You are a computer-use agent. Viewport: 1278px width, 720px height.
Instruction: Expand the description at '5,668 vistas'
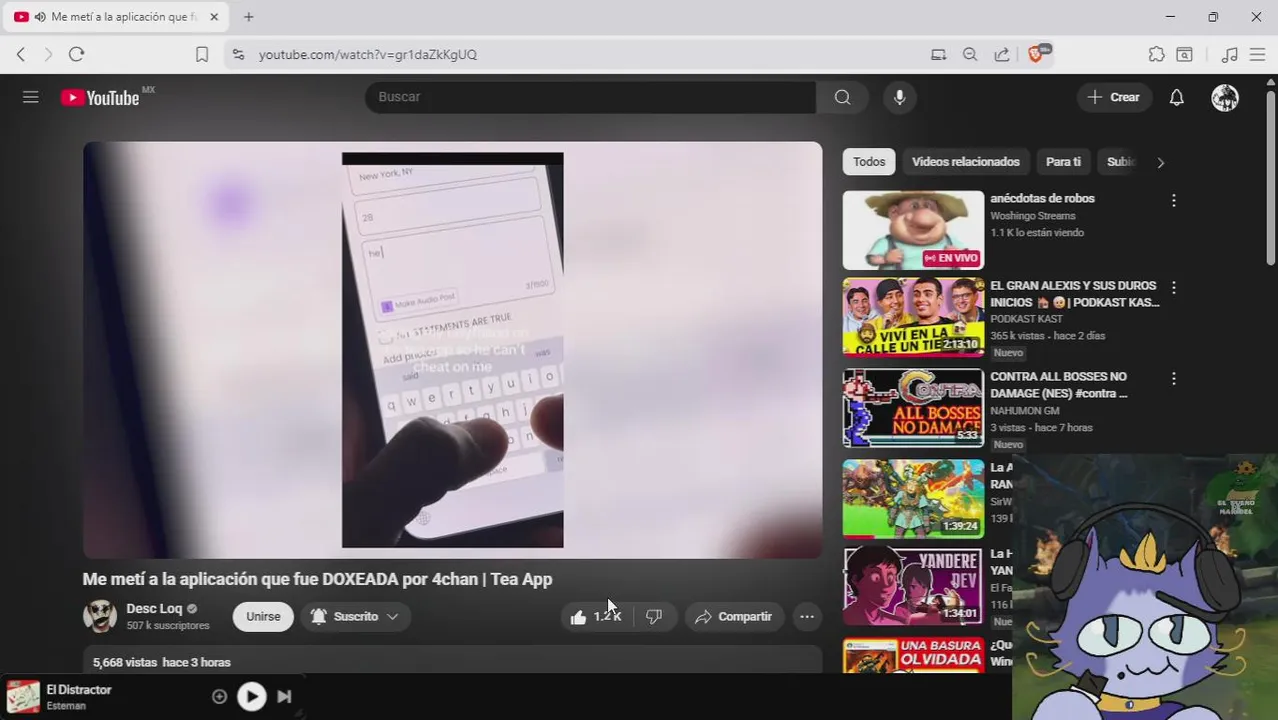[452, 661]
